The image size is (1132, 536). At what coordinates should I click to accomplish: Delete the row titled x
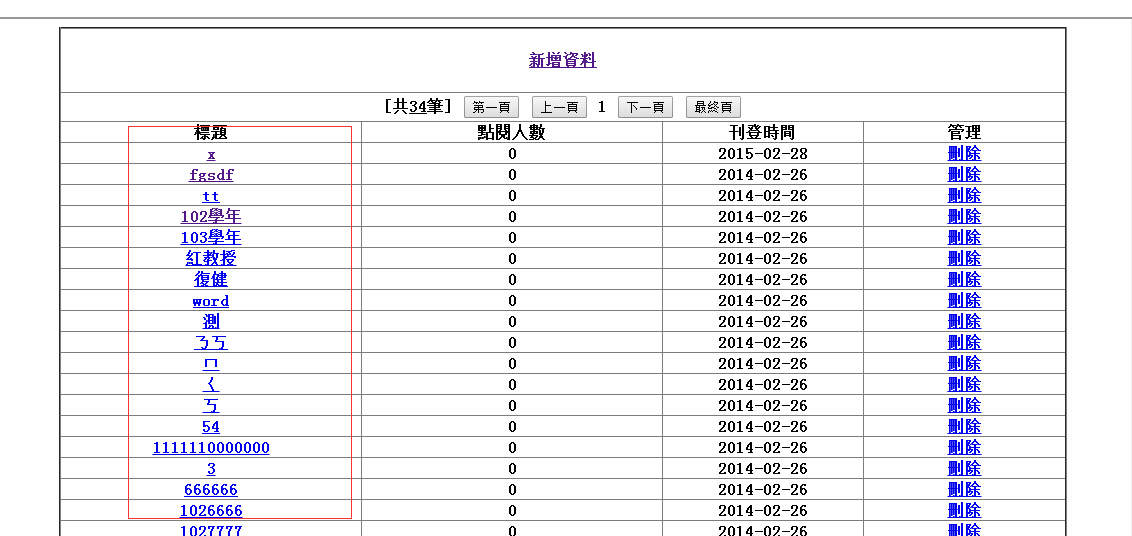tap(964, 154)
